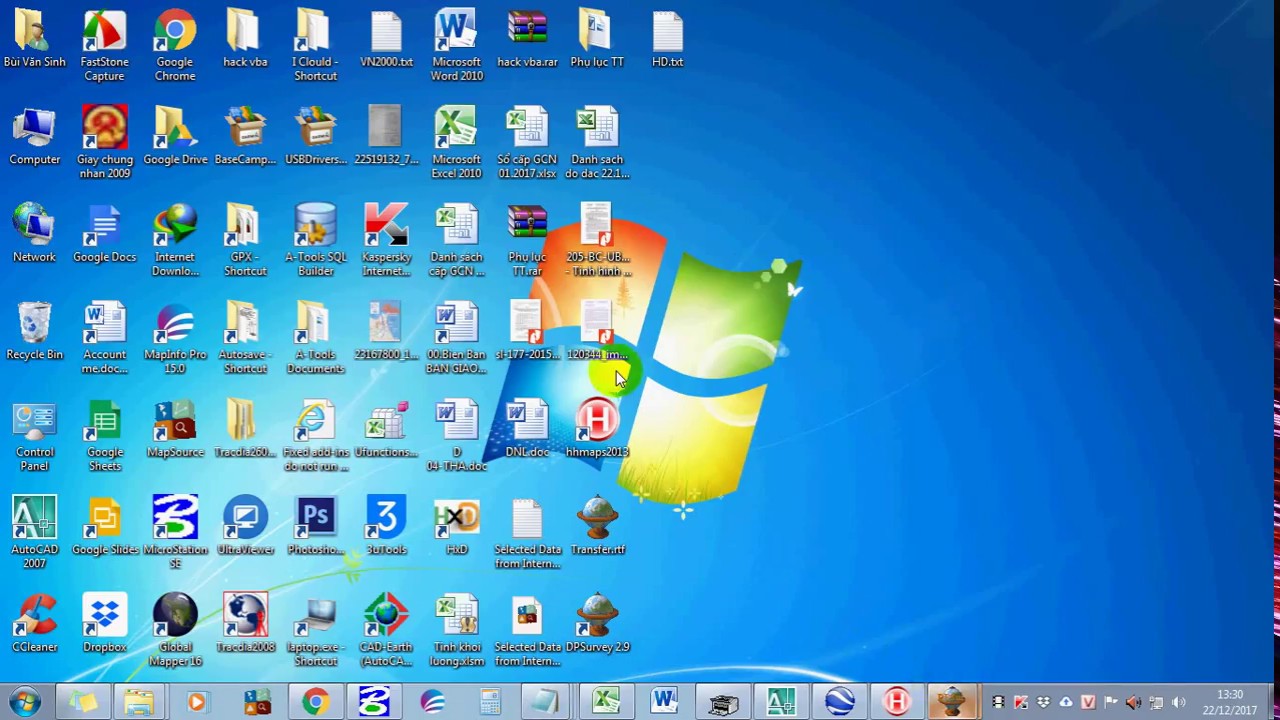Open the Google Docs shortcut
The height and width of the screenshot is (720, 1280).
point(105,234)
